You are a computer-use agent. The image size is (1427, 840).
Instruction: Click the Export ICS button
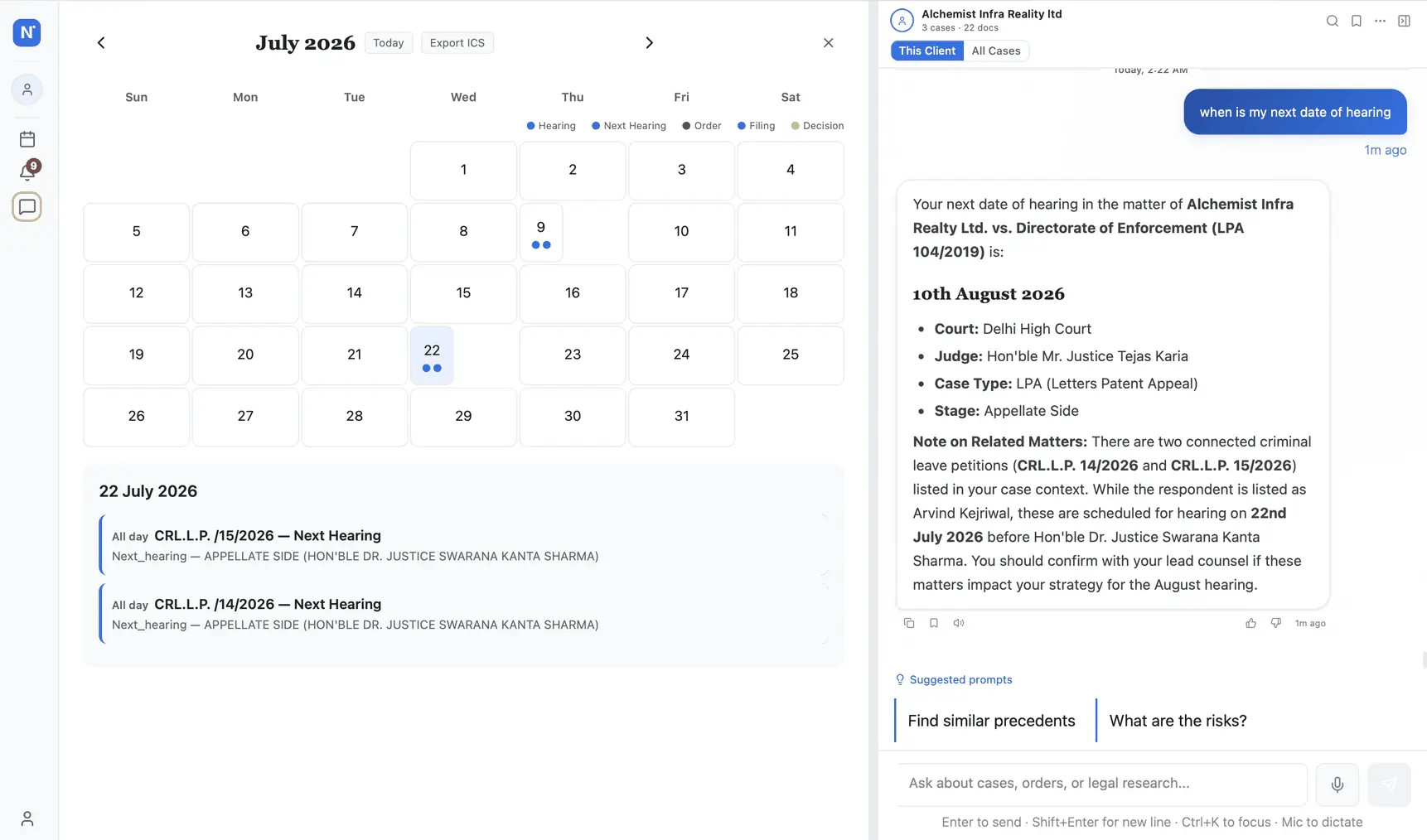pyautogui.click(x=457, y=42)
